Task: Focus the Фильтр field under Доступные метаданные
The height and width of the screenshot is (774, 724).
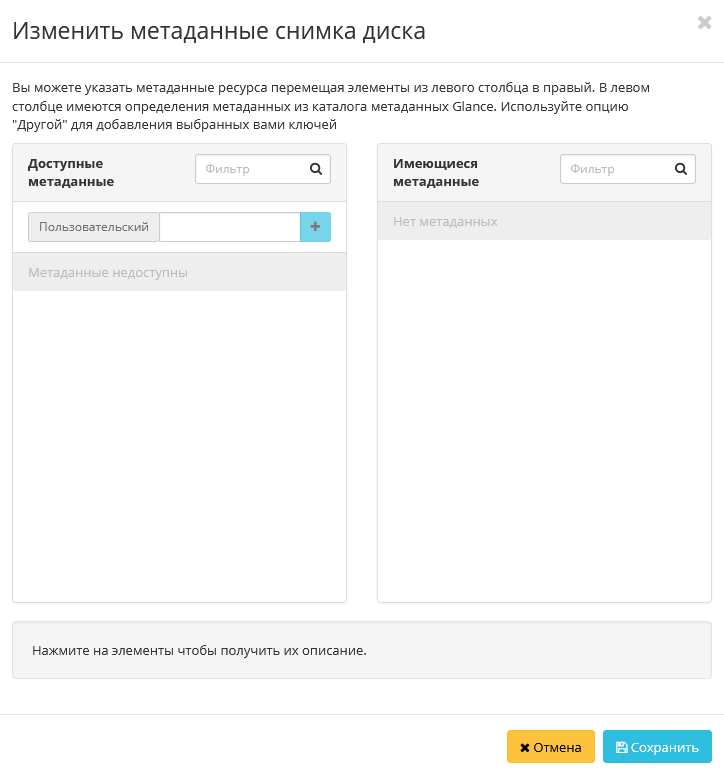Action: [x=250, y=170]
